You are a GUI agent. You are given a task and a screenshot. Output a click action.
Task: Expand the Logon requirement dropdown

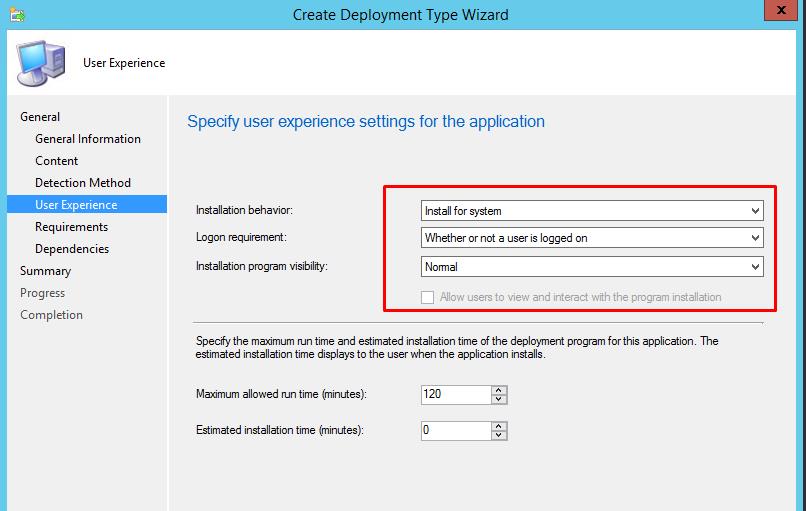point(592,238)
